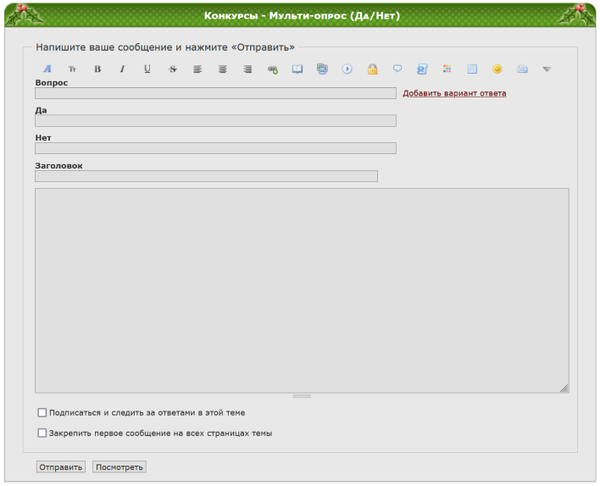
Task: Align text to the left
Action: click(197, 69)
